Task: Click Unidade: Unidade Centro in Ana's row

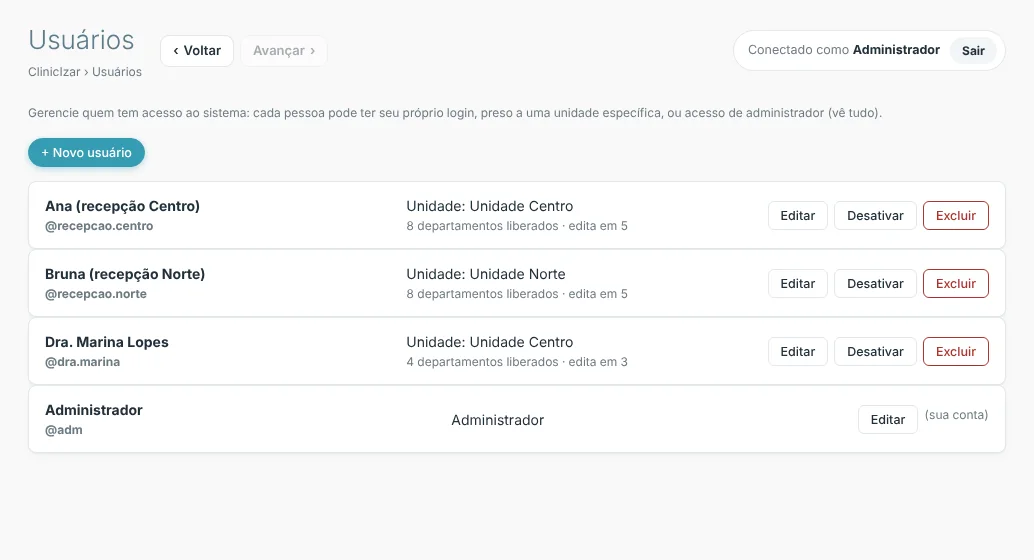Action: click(x=489, y=206)
